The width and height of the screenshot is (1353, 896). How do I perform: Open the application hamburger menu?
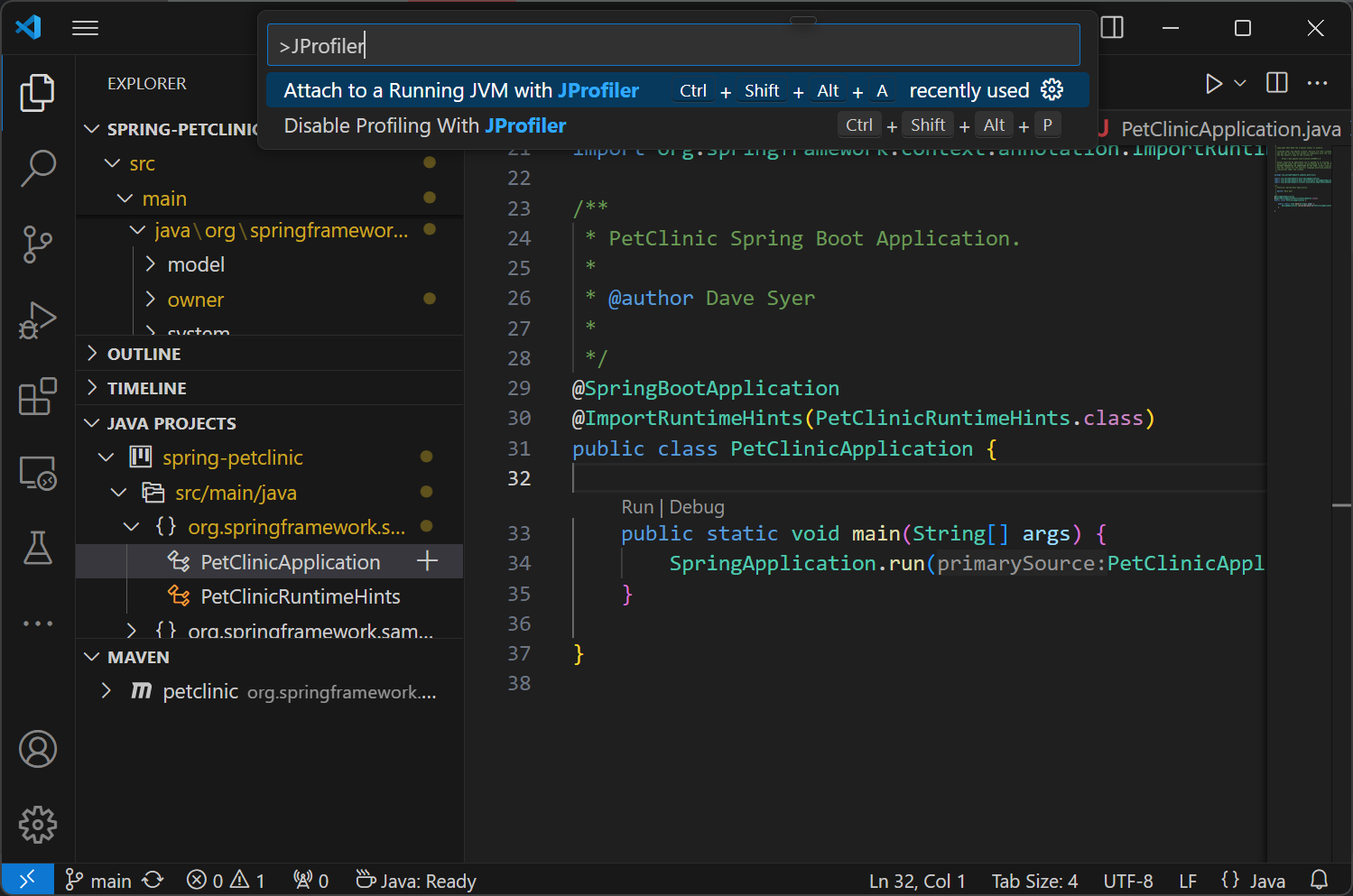[x=85, y=28]
